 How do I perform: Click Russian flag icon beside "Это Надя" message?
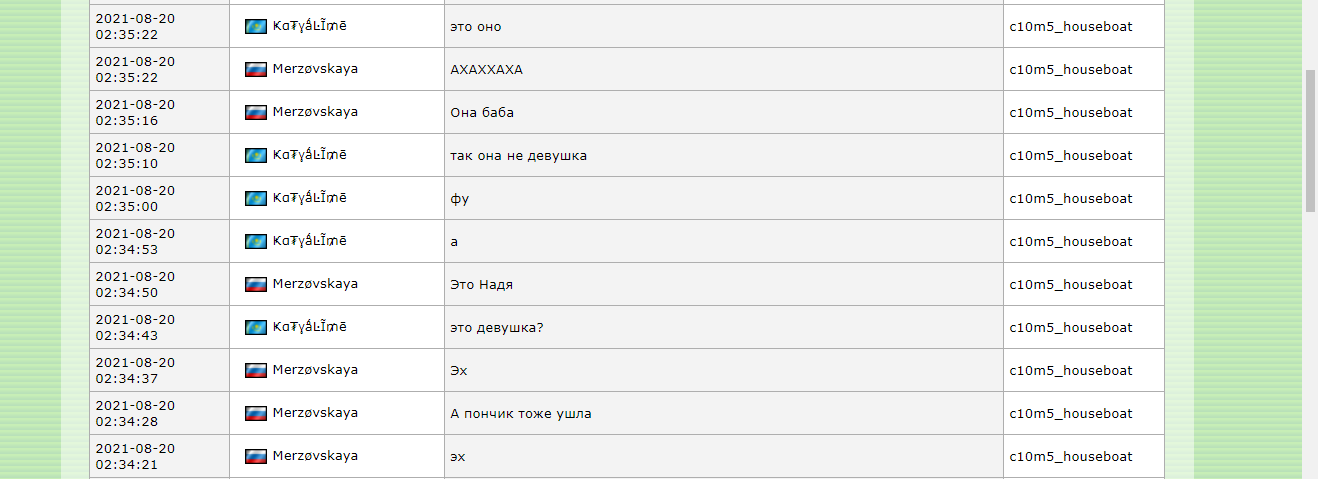coord(256,284)
